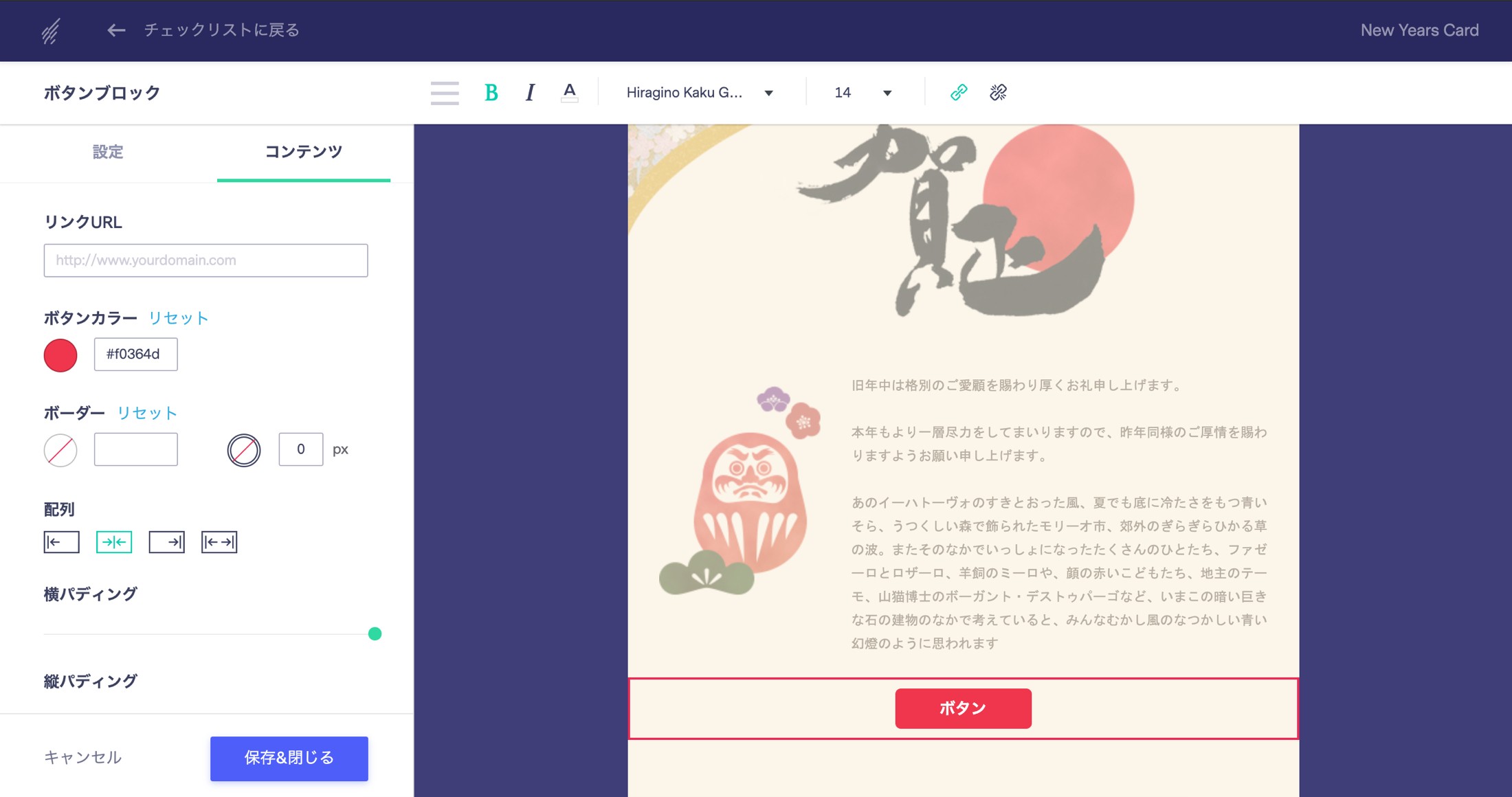Open the text alignment menu icon
This screenshot has width=1512, height=797.
tap(445, 93)
